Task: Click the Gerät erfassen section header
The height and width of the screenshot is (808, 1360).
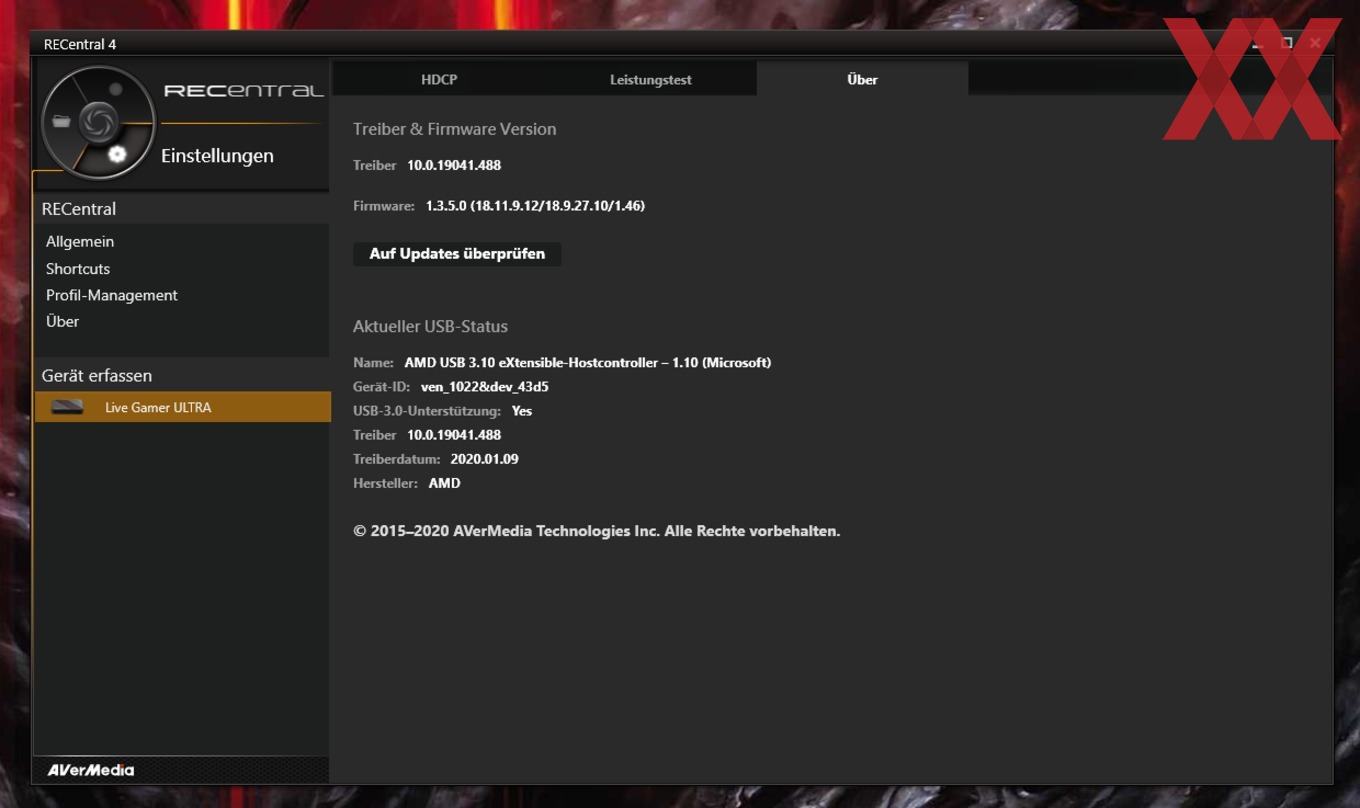Action: point(97,376)
